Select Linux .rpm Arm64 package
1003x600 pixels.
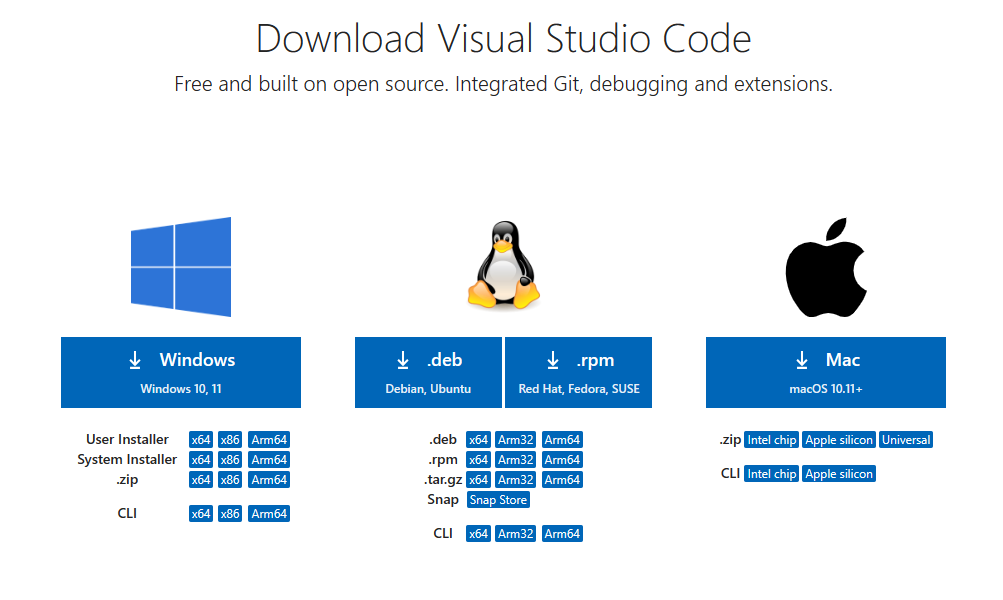(562, 459)
